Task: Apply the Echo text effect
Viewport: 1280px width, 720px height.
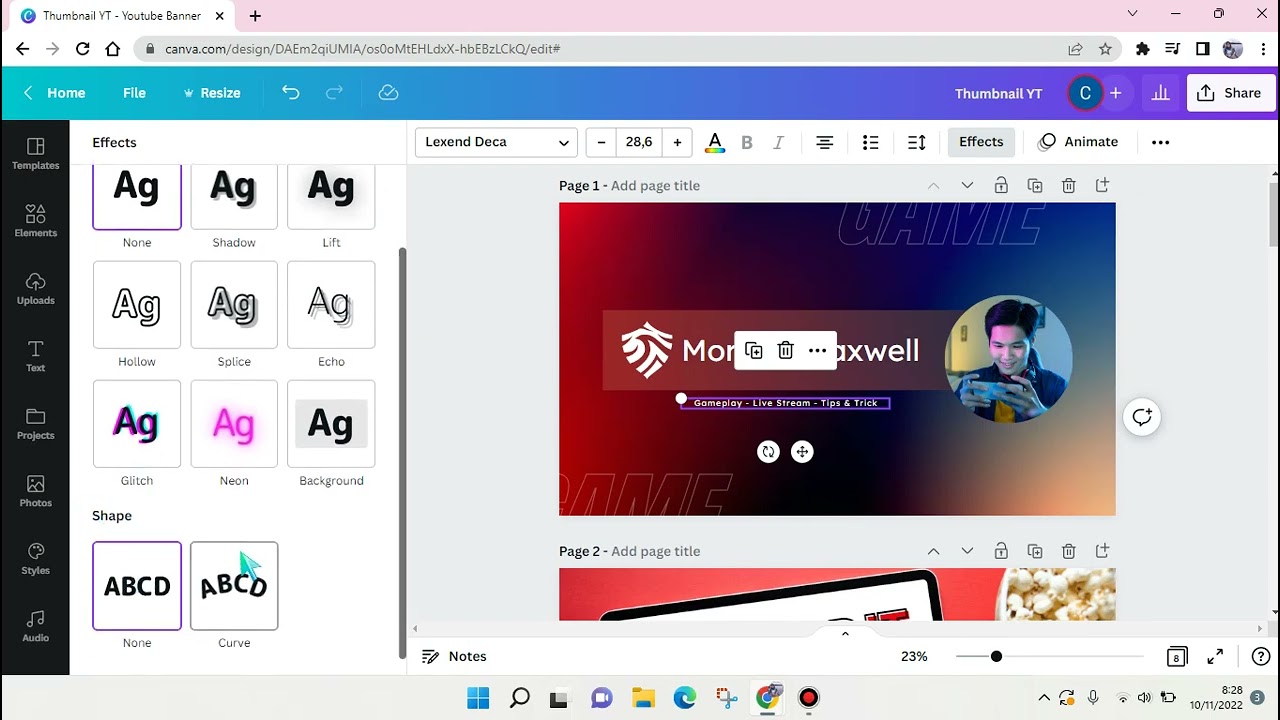Action: [331, 305]
